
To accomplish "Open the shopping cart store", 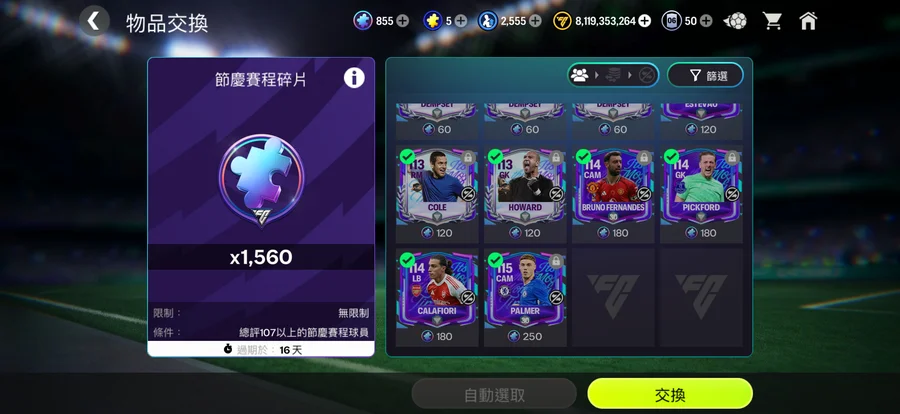I will pos(772,21).
